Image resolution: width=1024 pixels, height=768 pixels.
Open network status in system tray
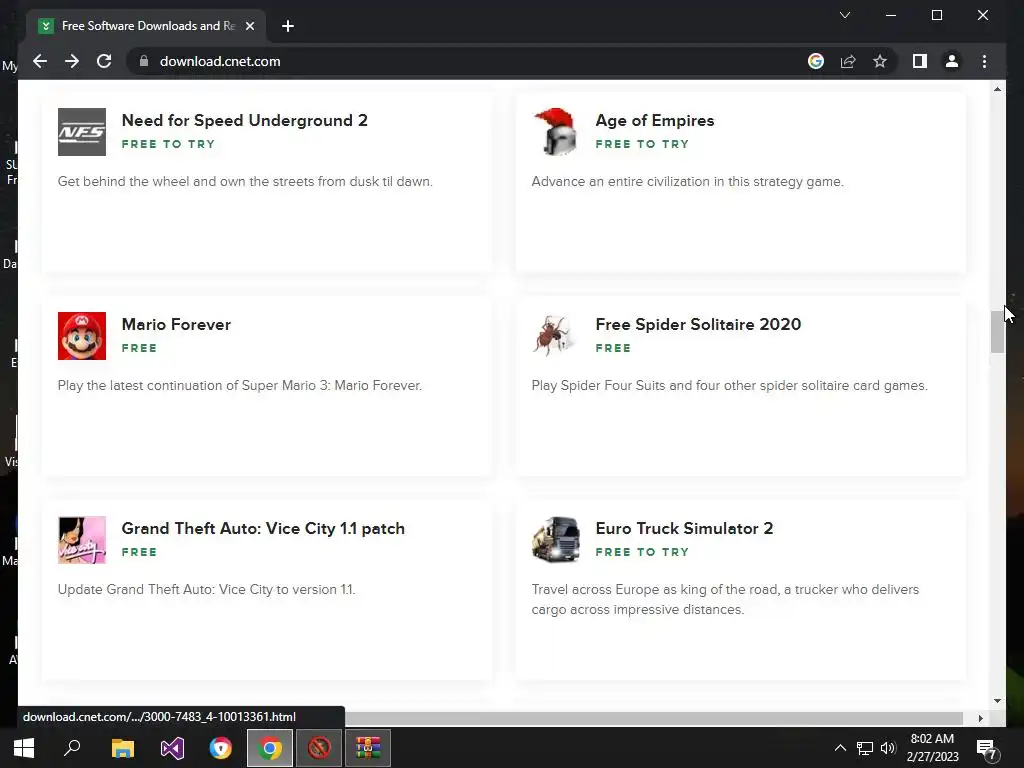click(x=865, y=748)
